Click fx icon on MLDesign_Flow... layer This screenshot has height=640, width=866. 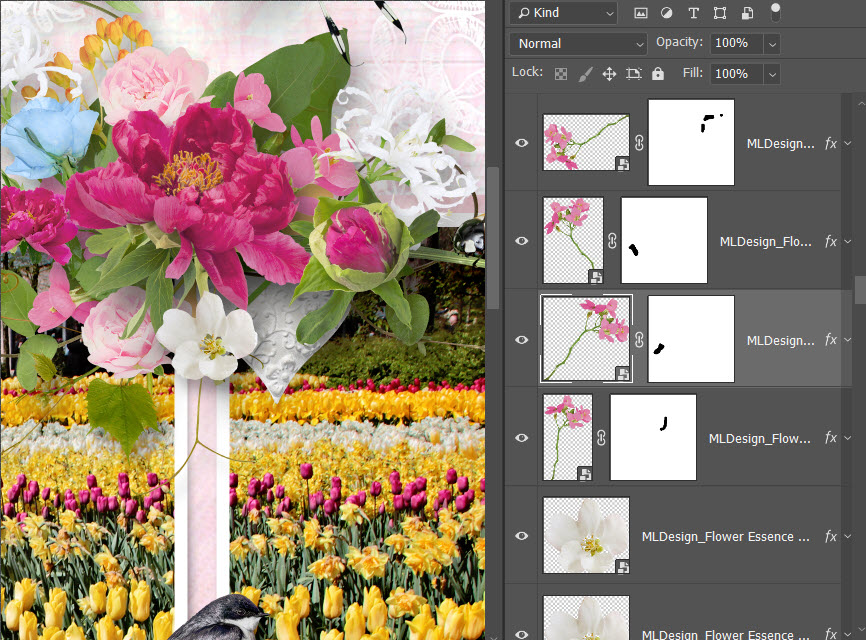click(831, 438)
